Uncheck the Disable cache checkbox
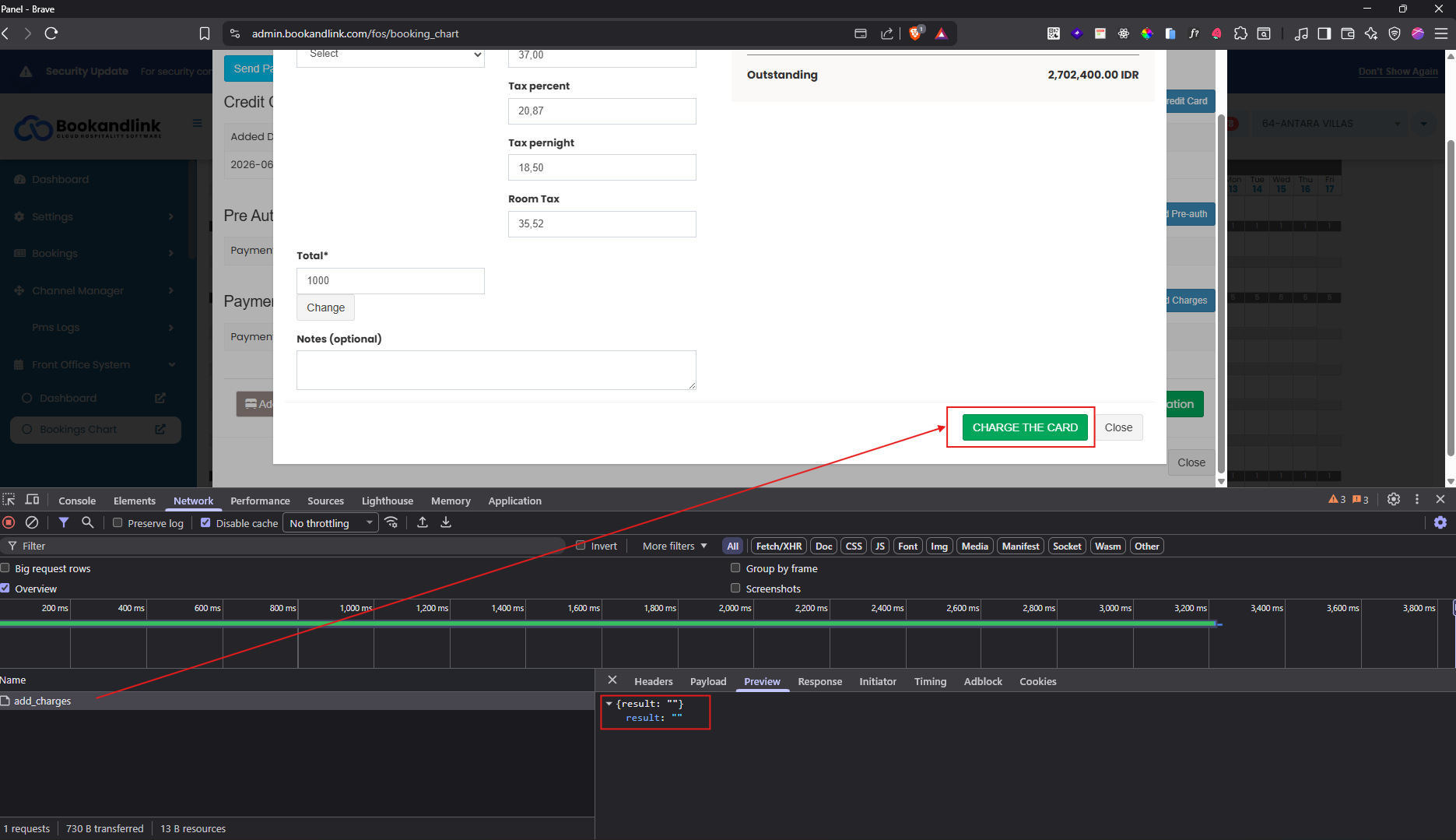Image resolution: width=1456 pixels, height=840 pixels. click(205, 522)
